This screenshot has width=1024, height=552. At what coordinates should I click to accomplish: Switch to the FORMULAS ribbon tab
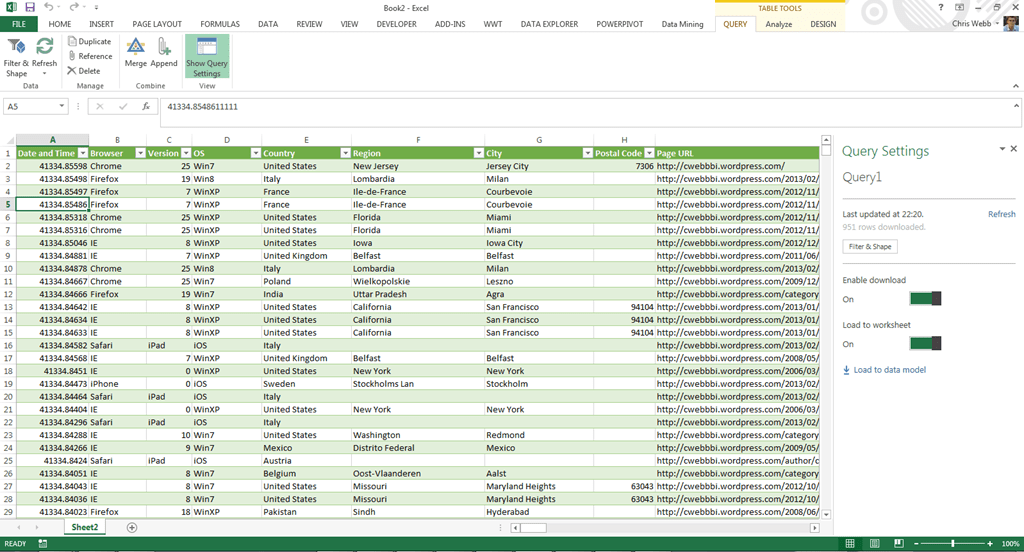point(220,24)
